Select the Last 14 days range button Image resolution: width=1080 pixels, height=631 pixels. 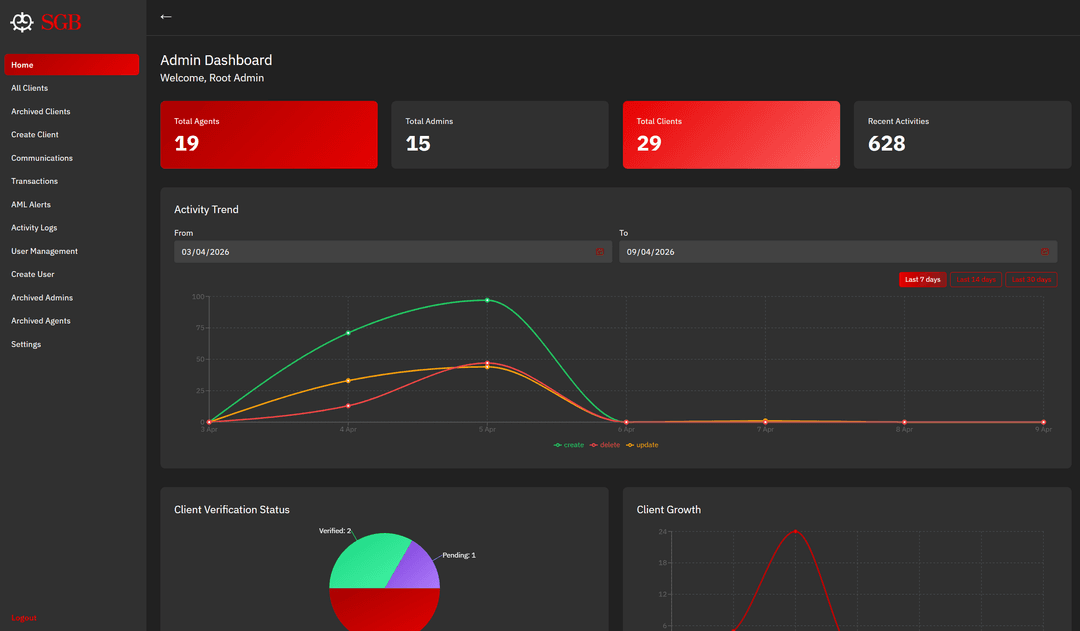[x=976, y=280]
